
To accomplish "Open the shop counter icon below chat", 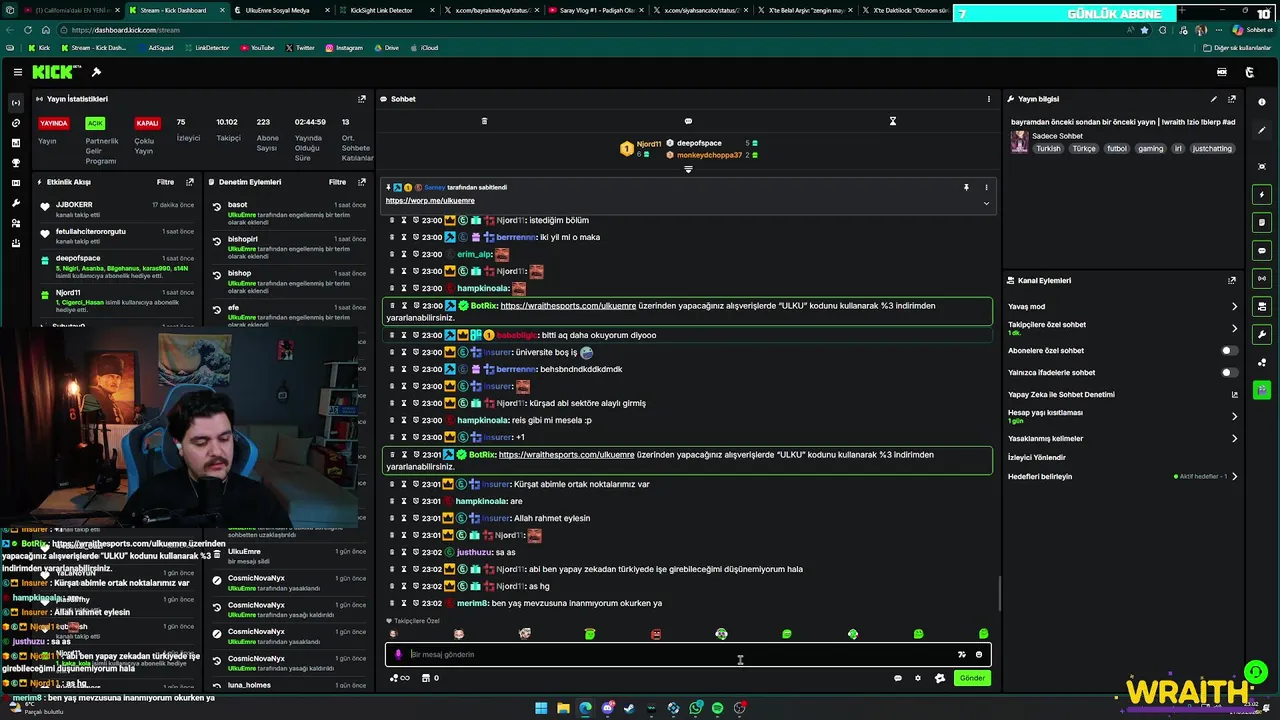I will [x=430, y=678].
